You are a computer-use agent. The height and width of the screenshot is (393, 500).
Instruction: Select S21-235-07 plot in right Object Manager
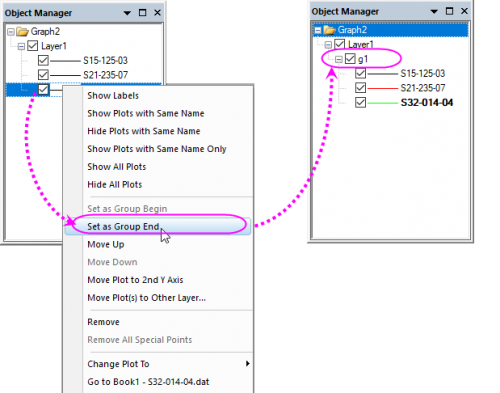pyautogui.click(x=423, y=88)
